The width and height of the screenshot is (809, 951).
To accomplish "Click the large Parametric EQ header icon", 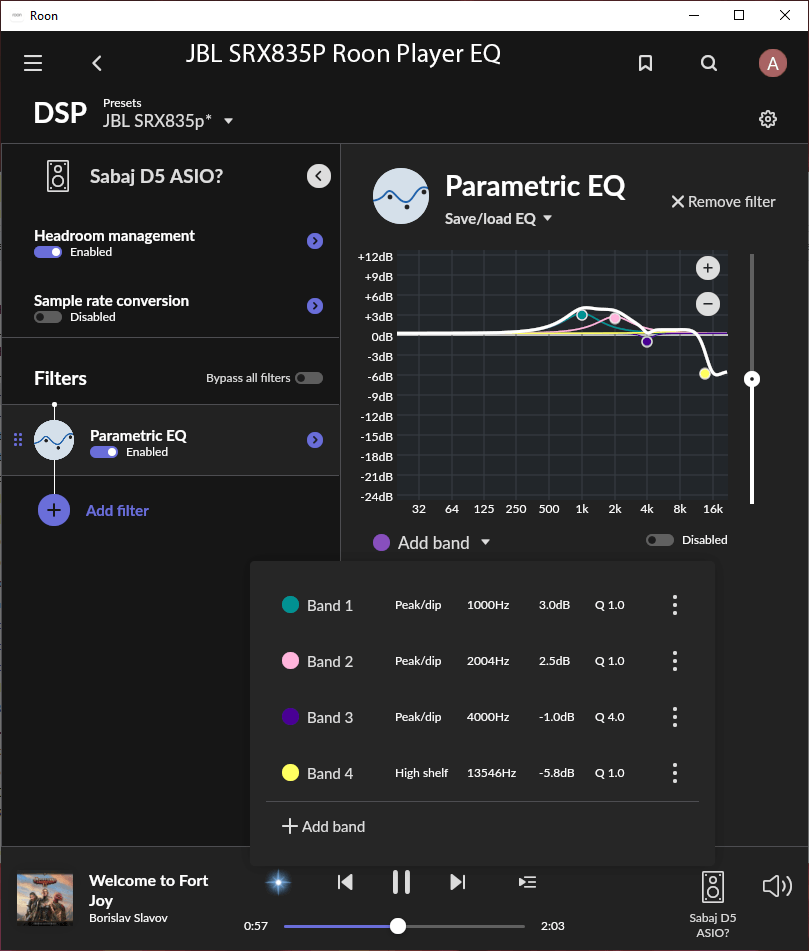I will click(401, 196).
